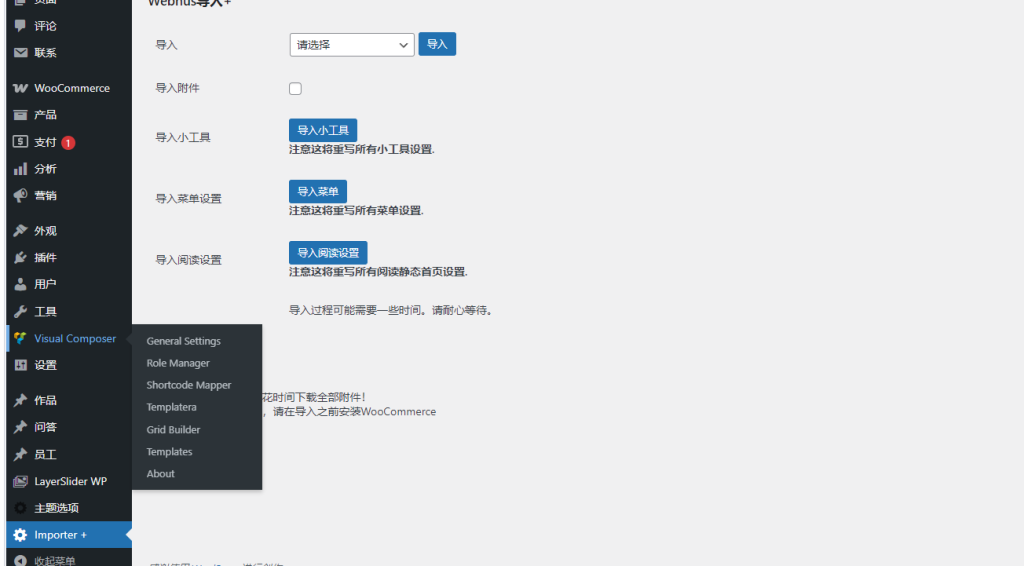Click the Importer + gear icon

click(20, 535)
